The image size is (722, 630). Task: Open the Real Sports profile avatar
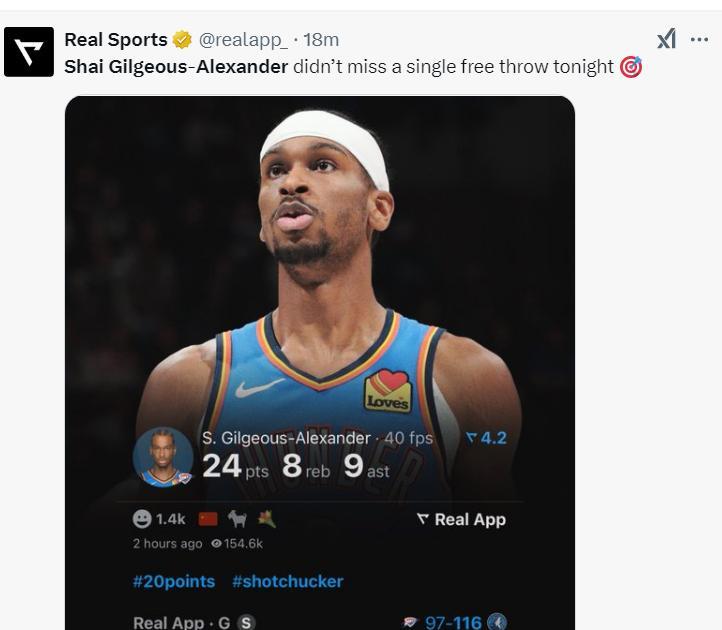tap(29, 52)
